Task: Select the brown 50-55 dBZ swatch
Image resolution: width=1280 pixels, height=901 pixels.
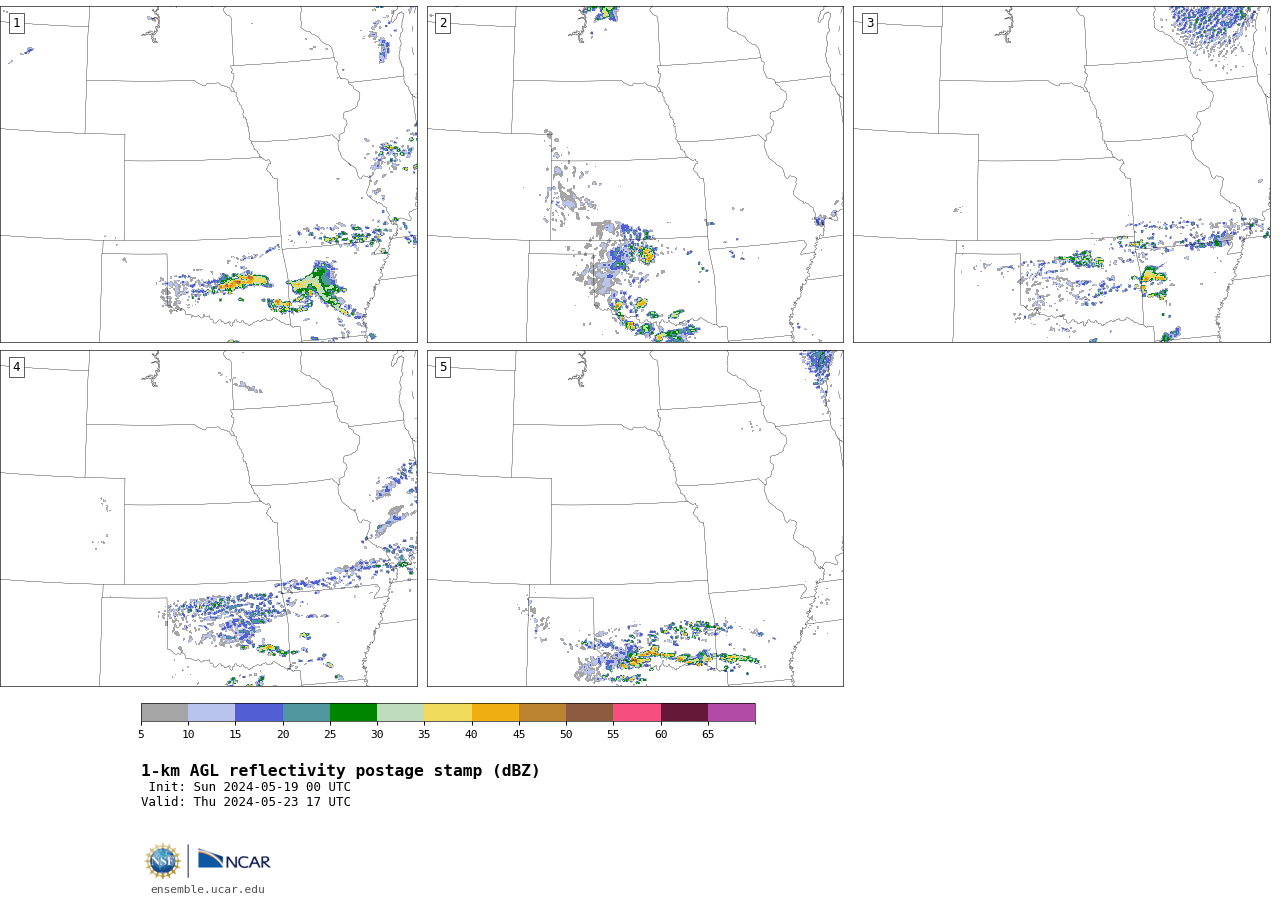Action: click(x=590, y=713)
